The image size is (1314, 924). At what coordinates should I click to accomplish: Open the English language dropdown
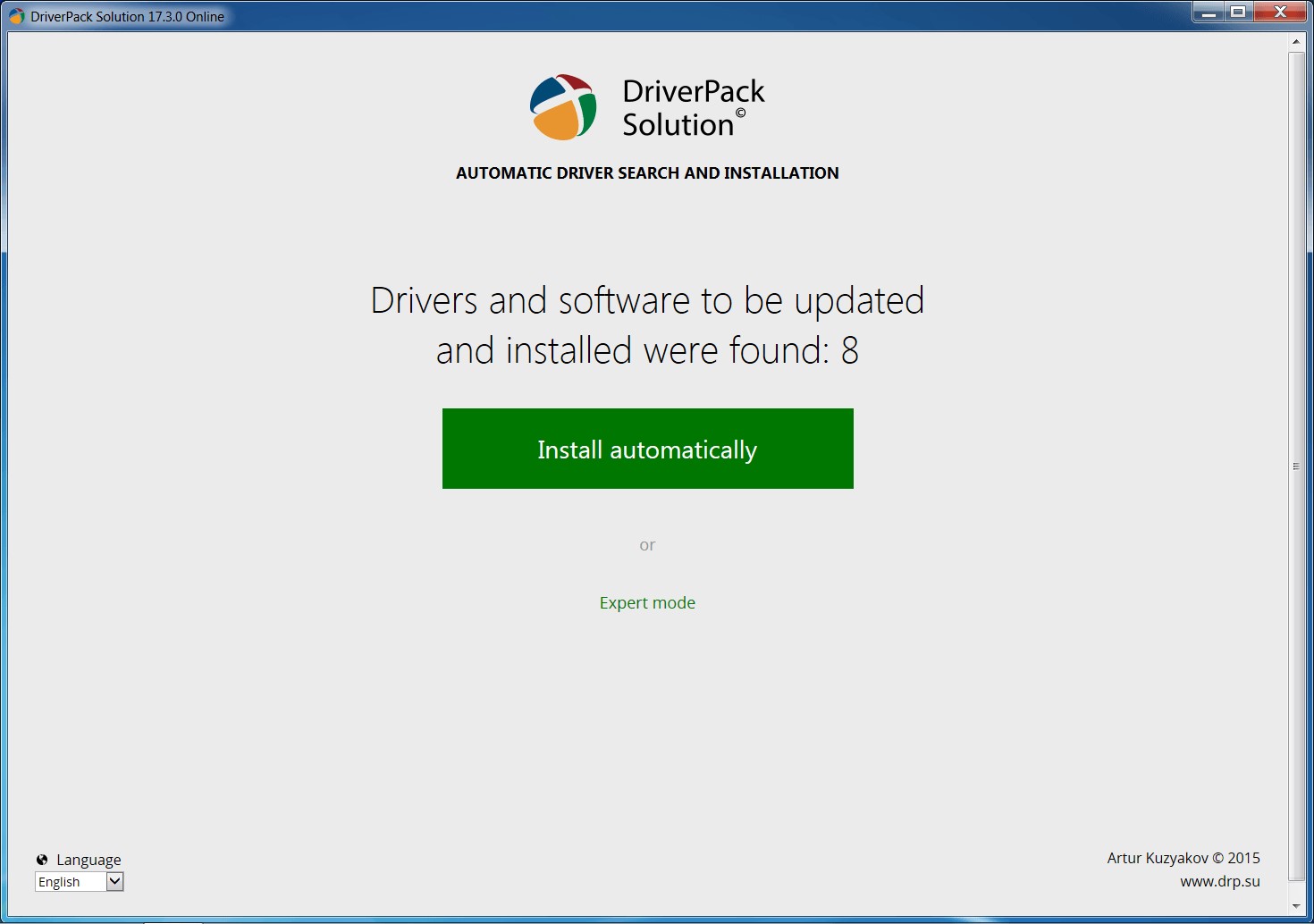pyautogui.click(x=79, y=881)
